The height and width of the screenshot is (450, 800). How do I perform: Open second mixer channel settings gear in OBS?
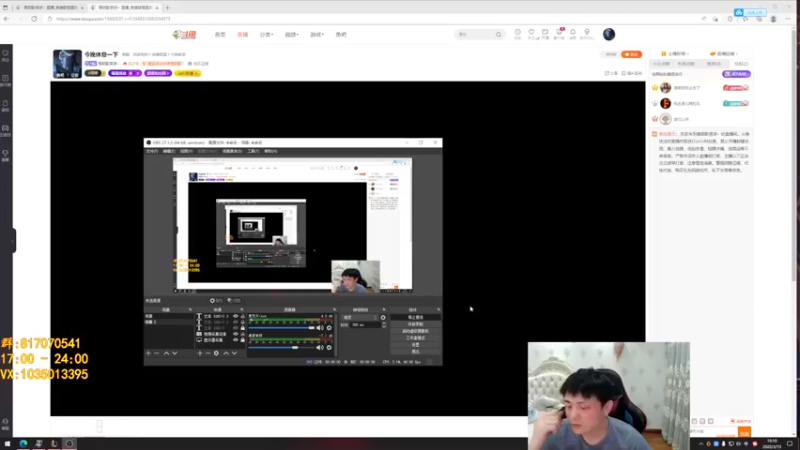coord(329,347)
